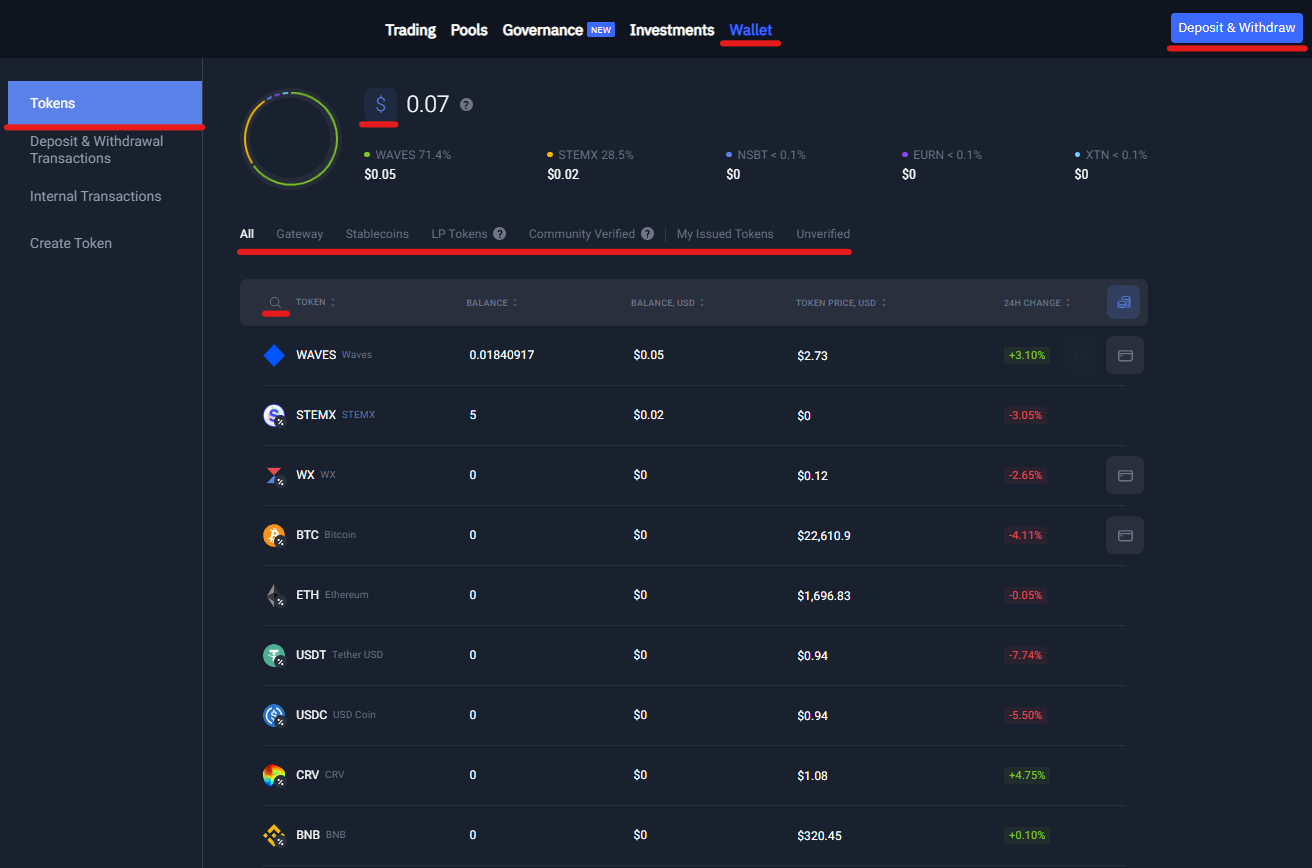Open Internal Transactions in the sidebar

[95, 196]
